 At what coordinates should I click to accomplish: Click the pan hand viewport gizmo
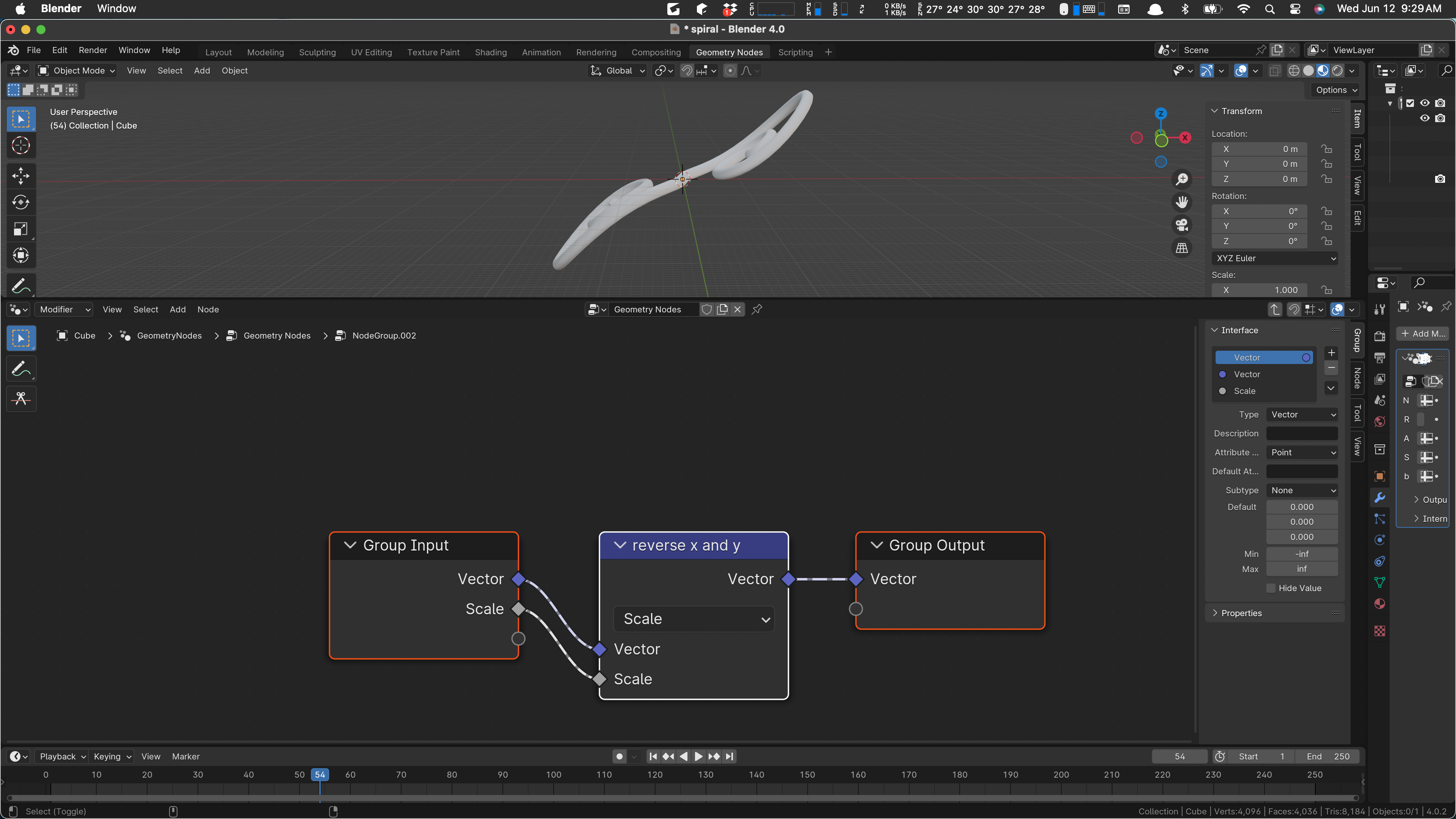[x=1182, y=202]
